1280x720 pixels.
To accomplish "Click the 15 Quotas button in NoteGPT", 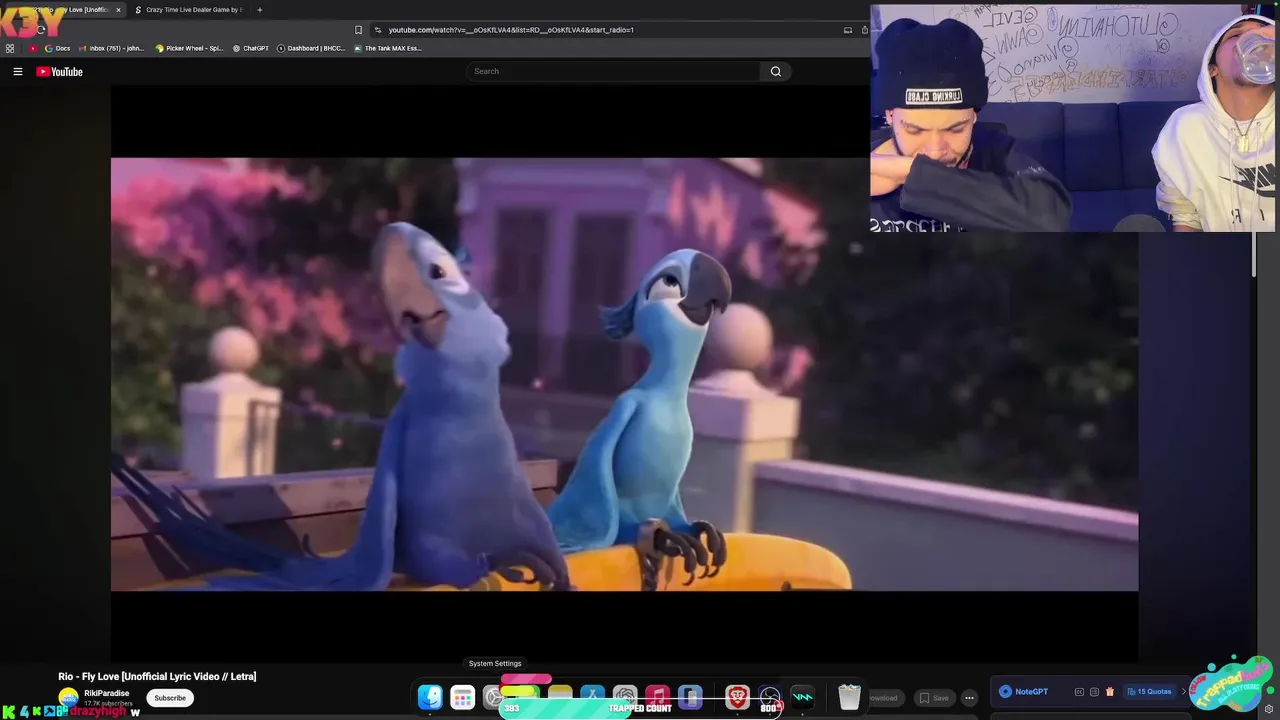I will point(1149,692).
